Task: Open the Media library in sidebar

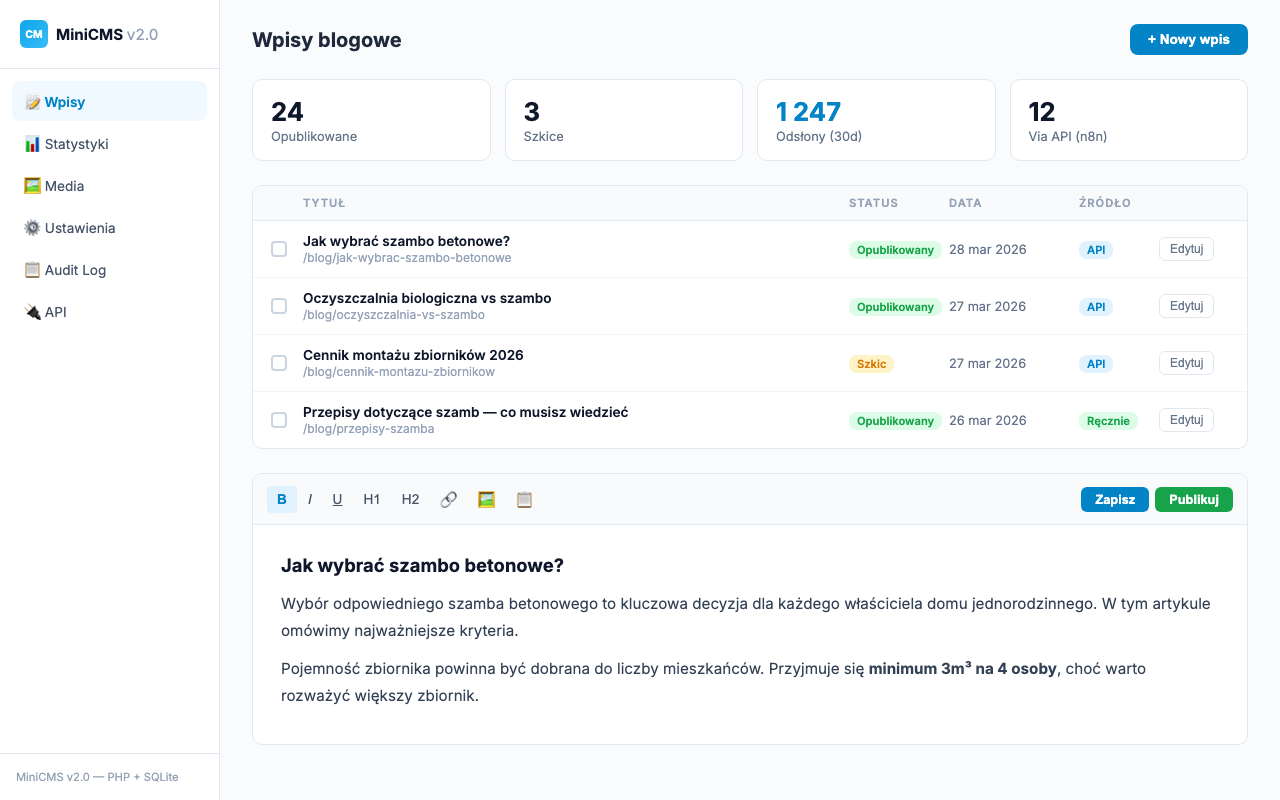Action: [x=64, y=186]
